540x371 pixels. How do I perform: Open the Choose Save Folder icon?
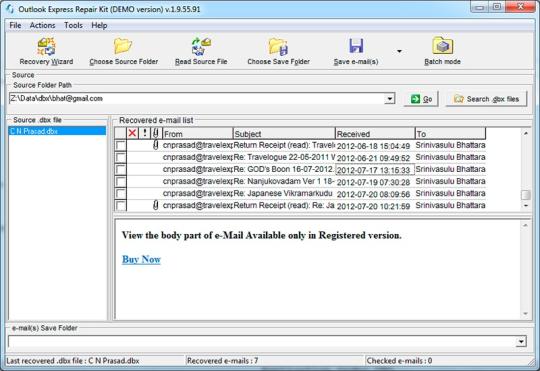click(x=278, y=46)
